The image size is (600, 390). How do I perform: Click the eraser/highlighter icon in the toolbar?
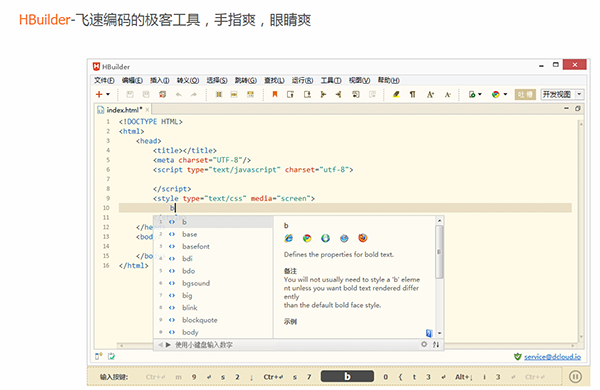(x=396, y=94)
